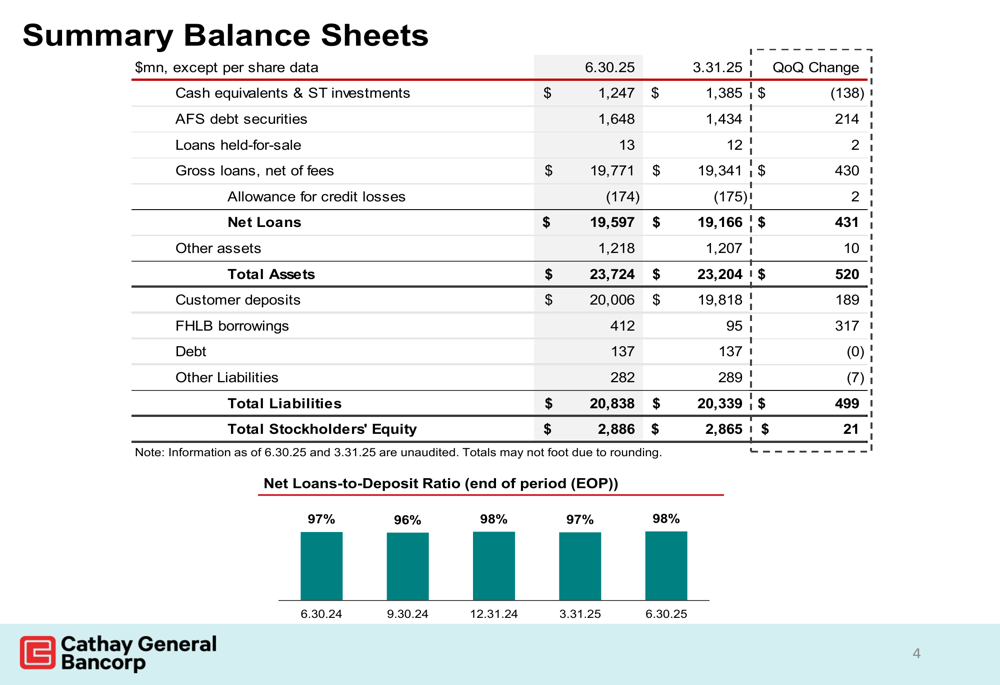Click the 3.31.25 bar in the chart
Viewport: 1000px width, 685px height.
click(580, 566)
